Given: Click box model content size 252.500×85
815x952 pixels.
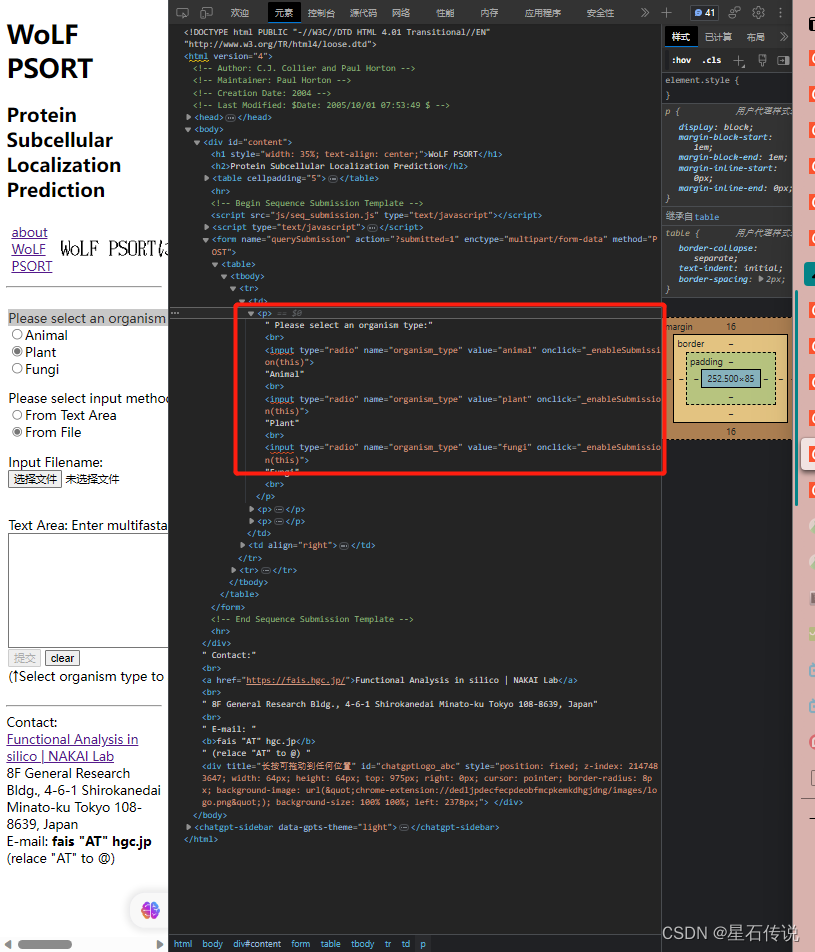Looking at the screenshot, I should point(731,379).
